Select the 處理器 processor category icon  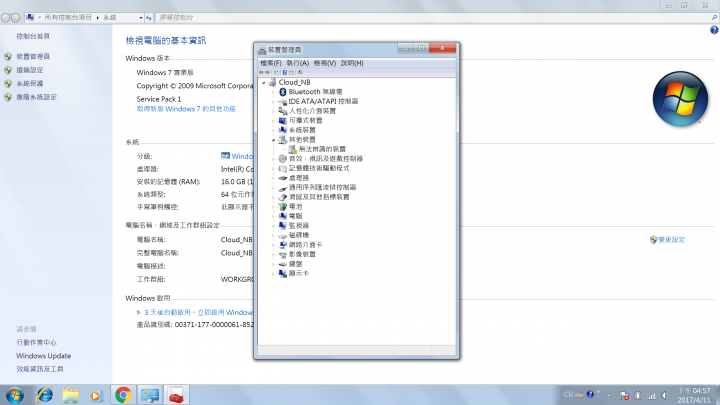(x=283, y=178)
